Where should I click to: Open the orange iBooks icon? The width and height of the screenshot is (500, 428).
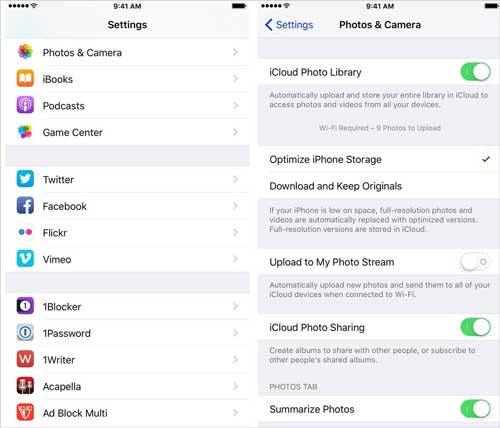pyautogui.click(x=25, y=78)
